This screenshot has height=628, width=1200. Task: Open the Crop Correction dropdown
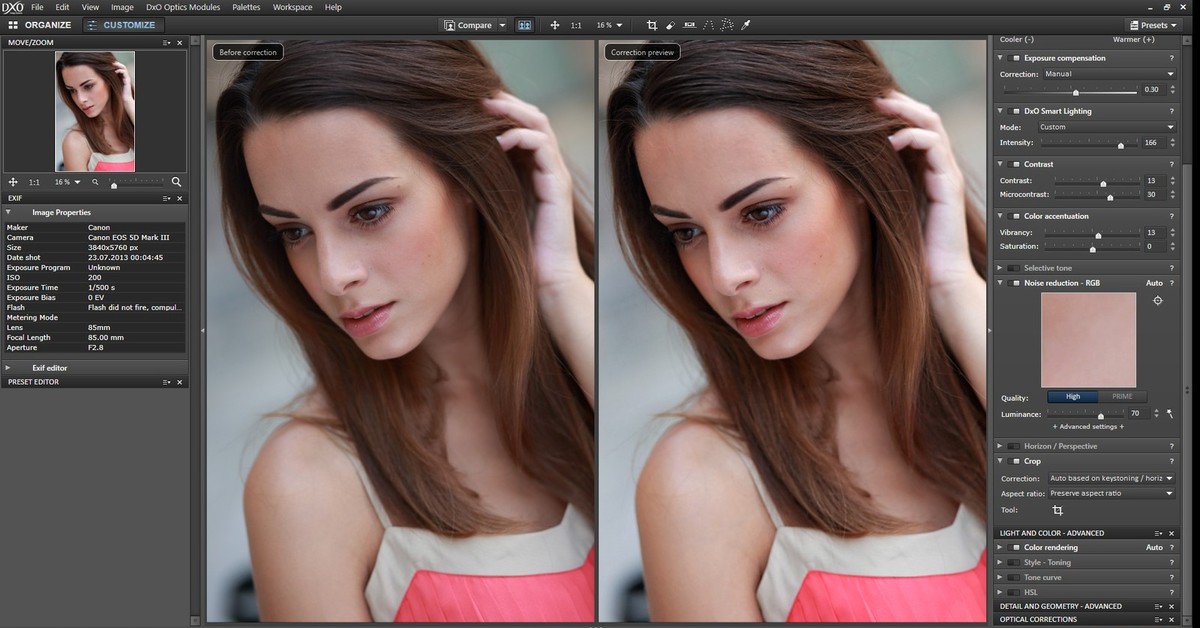pos(1111,478)
